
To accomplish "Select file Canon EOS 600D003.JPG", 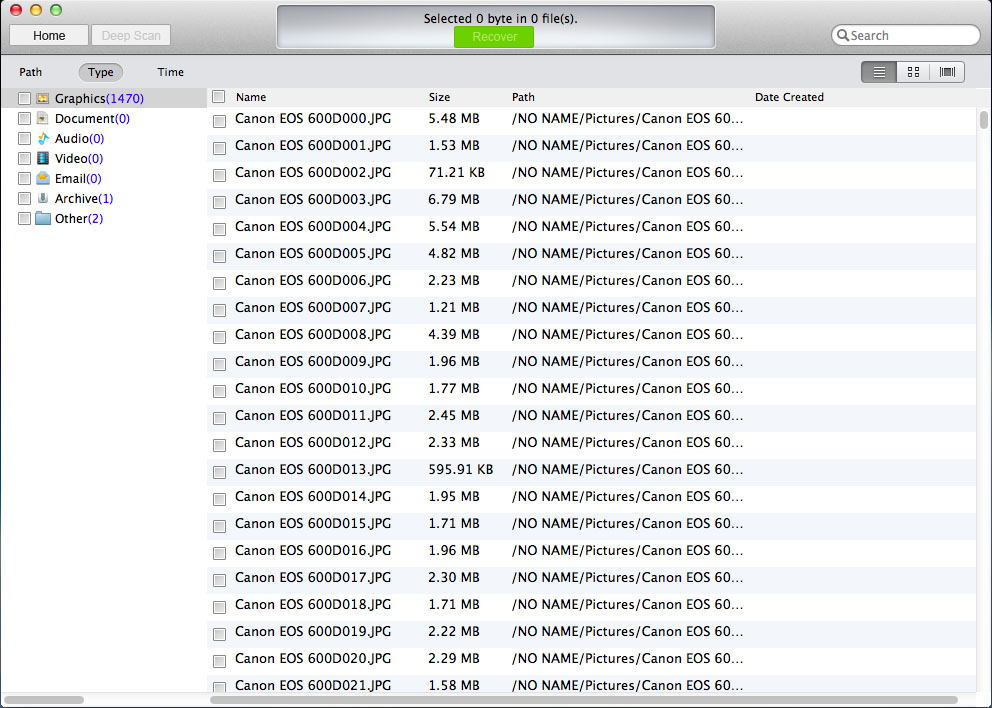I will pyautogui.click(x=313, y=199).
